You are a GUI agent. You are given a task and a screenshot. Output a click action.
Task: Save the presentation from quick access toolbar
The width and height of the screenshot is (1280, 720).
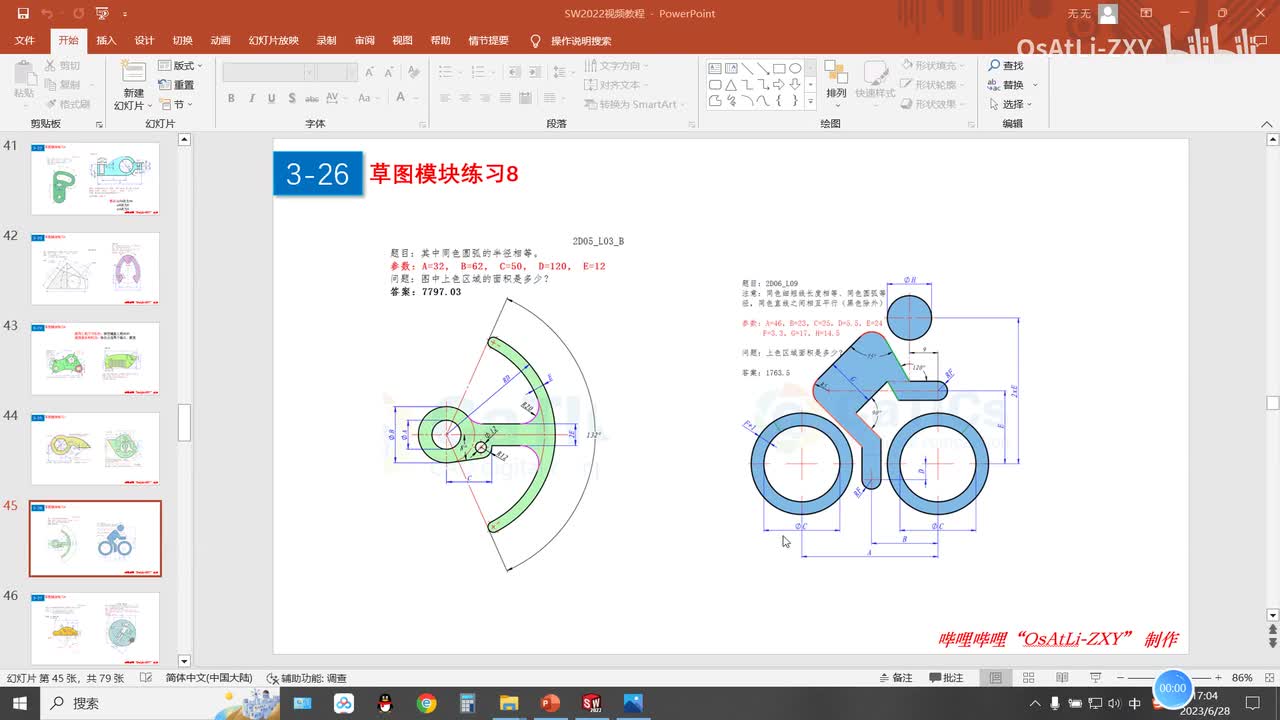pyautogui.click(x=22, y=14)
